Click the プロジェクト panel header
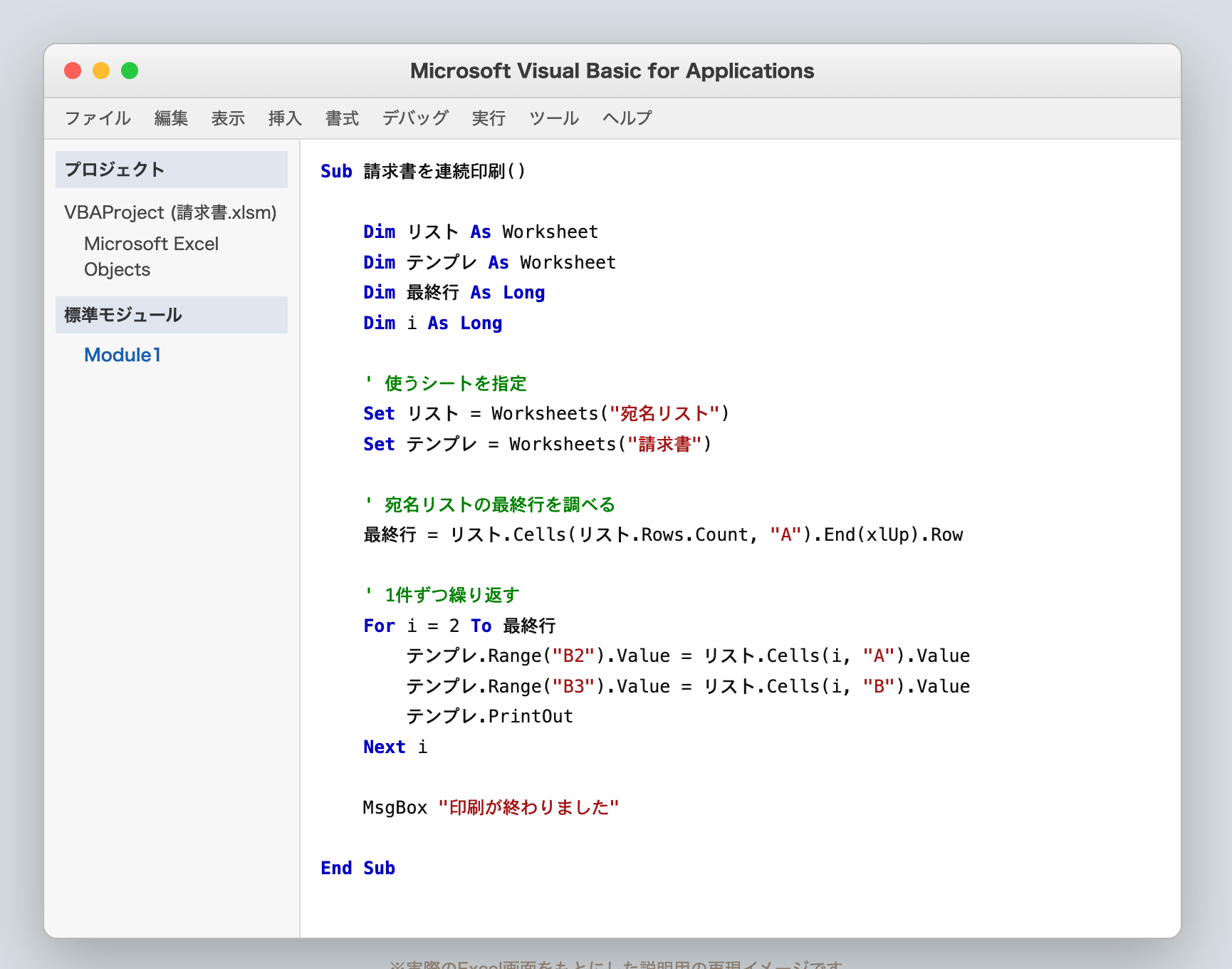 tap(172, 170)
